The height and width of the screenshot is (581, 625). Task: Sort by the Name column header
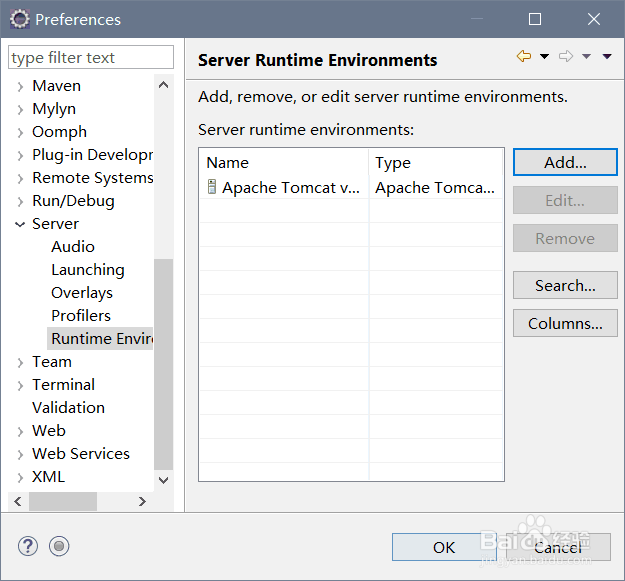[285, 163]
